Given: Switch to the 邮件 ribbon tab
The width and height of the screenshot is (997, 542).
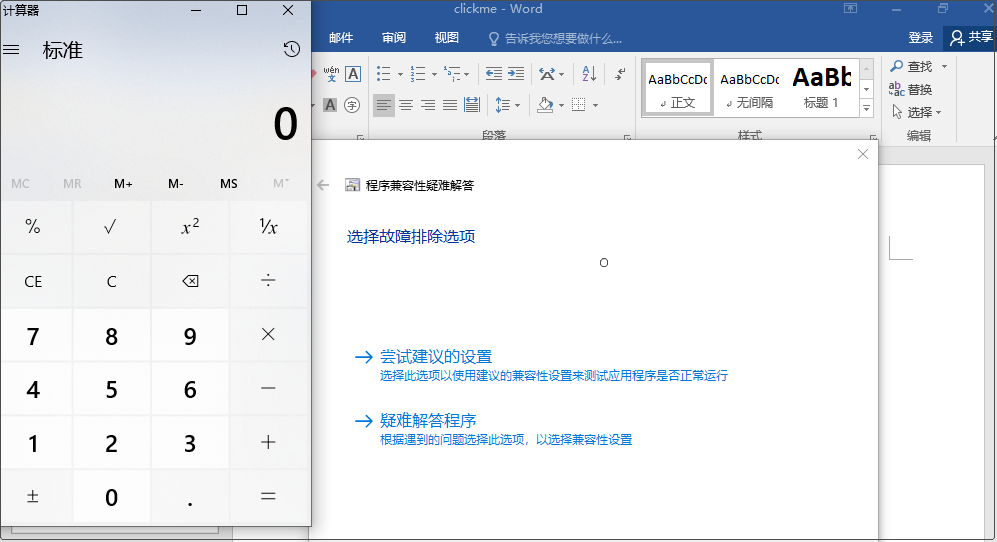Looking at the screenshot, I should [341, 38].
